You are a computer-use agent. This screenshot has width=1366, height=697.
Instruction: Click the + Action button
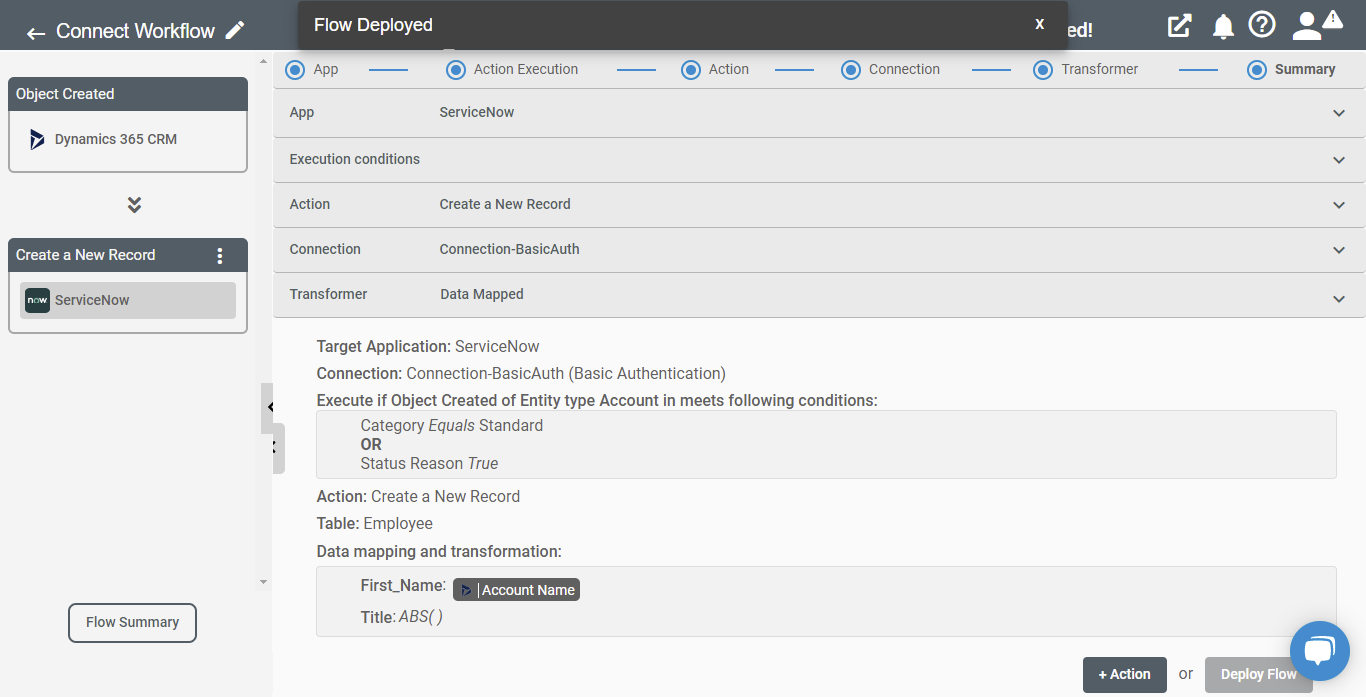pos(1124,674)
